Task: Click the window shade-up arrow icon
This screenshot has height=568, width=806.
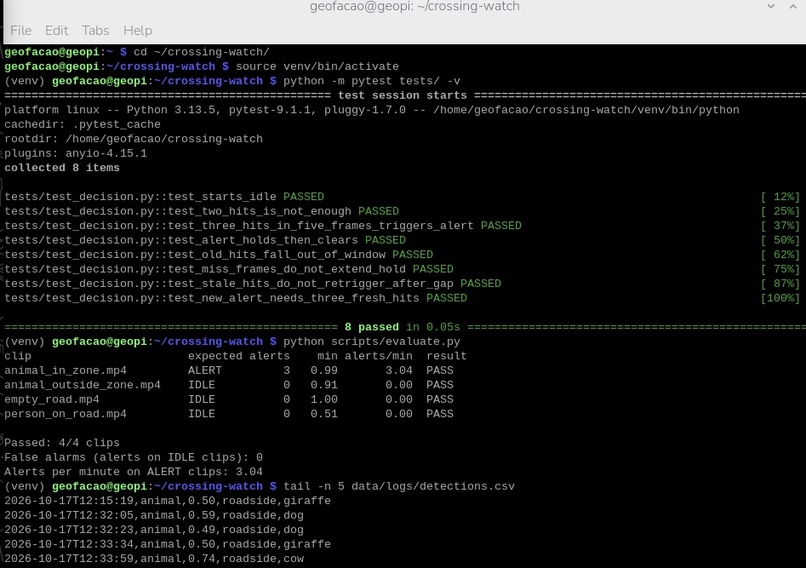Action: point(793,6)
